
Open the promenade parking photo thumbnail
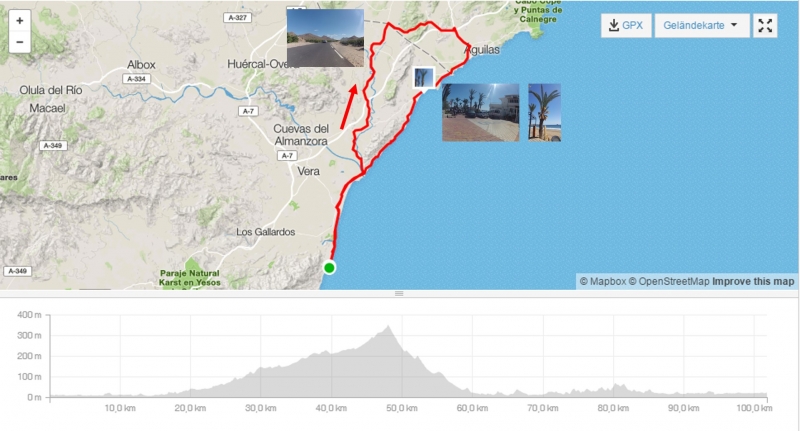[x=480, y=112]
